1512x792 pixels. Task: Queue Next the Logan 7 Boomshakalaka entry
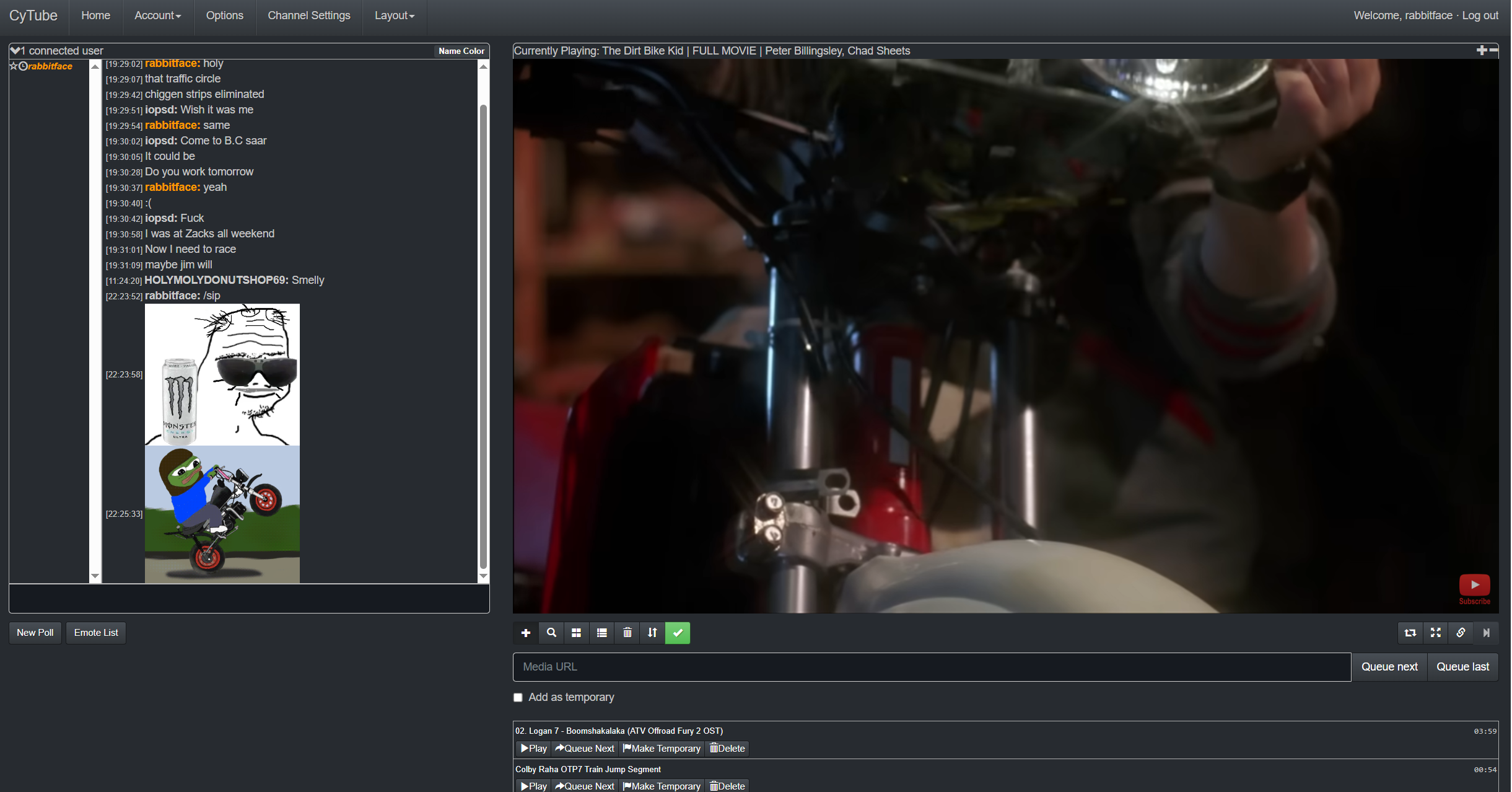click(585, 749)
